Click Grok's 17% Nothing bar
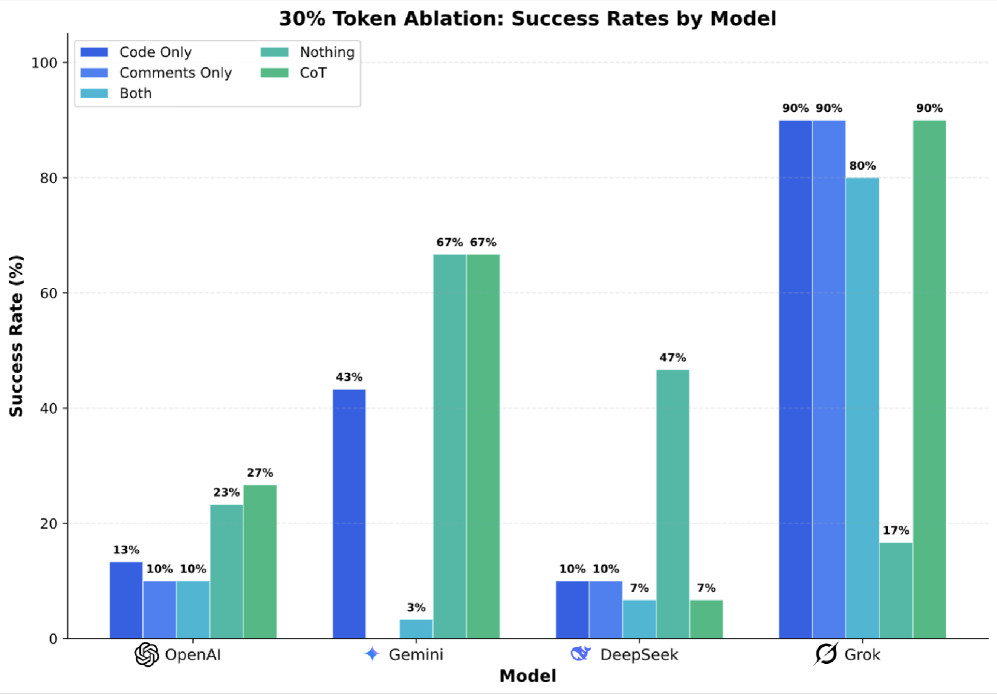Viewport: 997px width, 694px height. [x=895, y=590]
